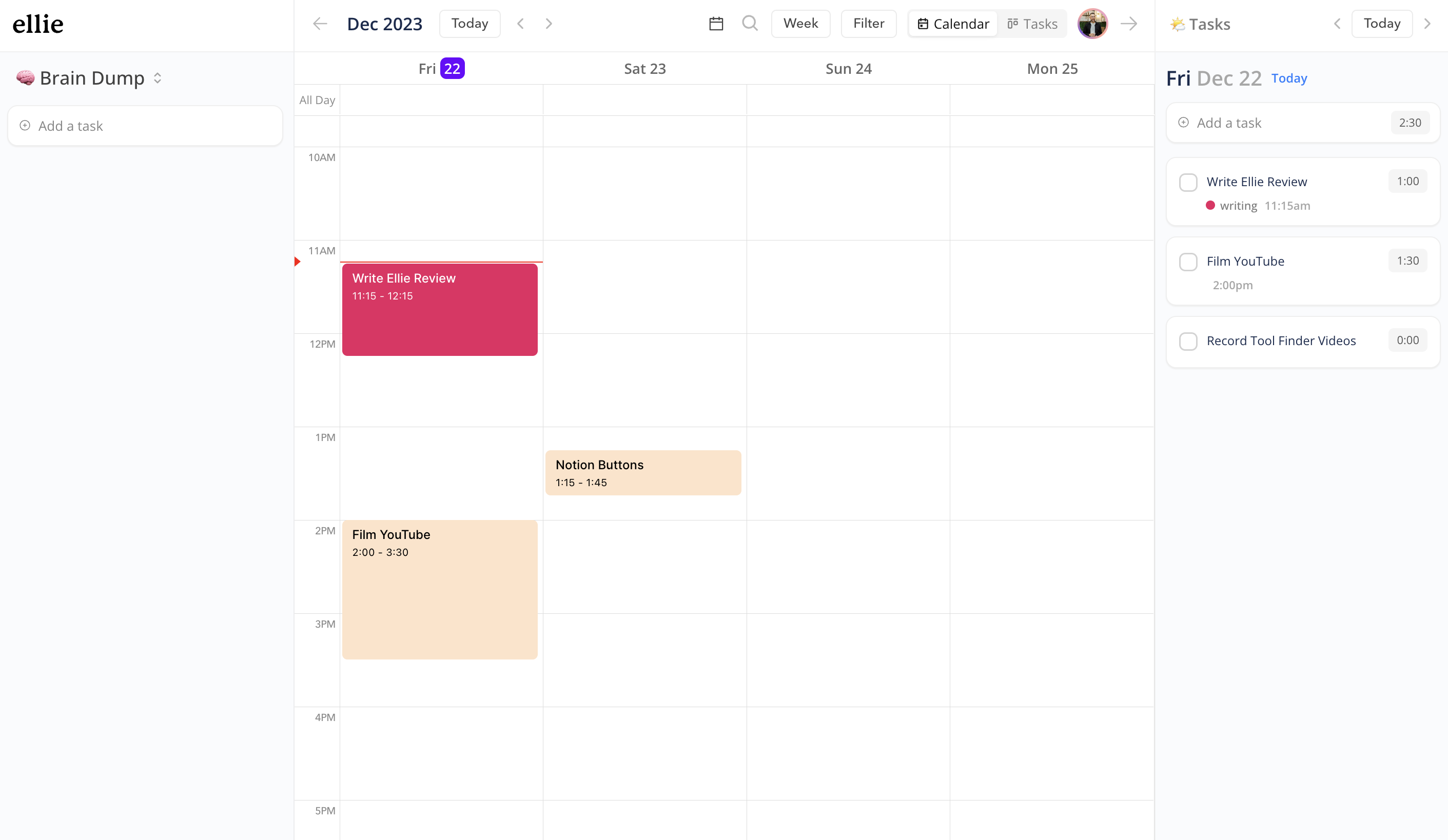Mark Film YouTube task complete
The image size is (1448, 840).
tap(1188, 262)
